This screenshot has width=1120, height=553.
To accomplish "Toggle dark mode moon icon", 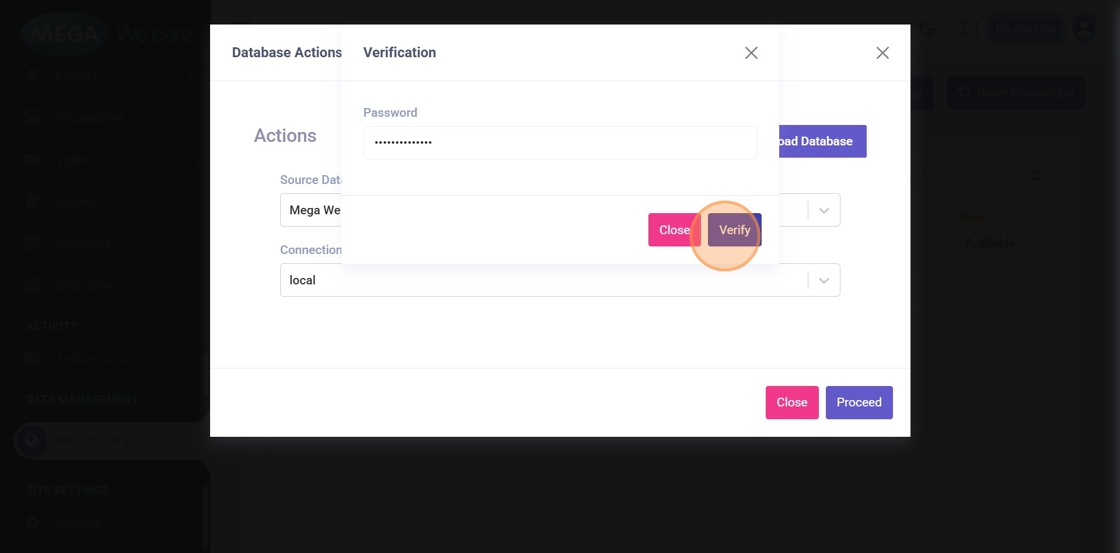I will click(928, 29).
